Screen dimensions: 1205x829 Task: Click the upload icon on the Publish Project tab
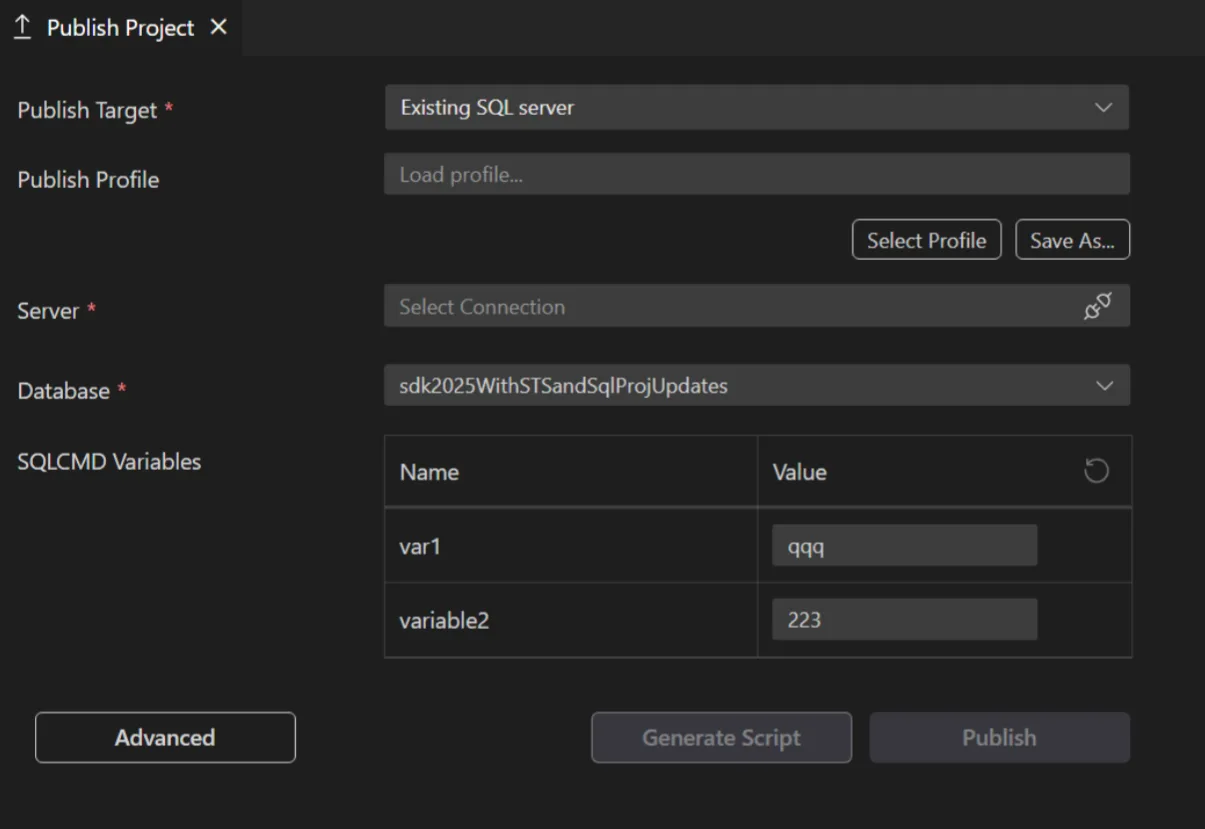click(22, 27)
